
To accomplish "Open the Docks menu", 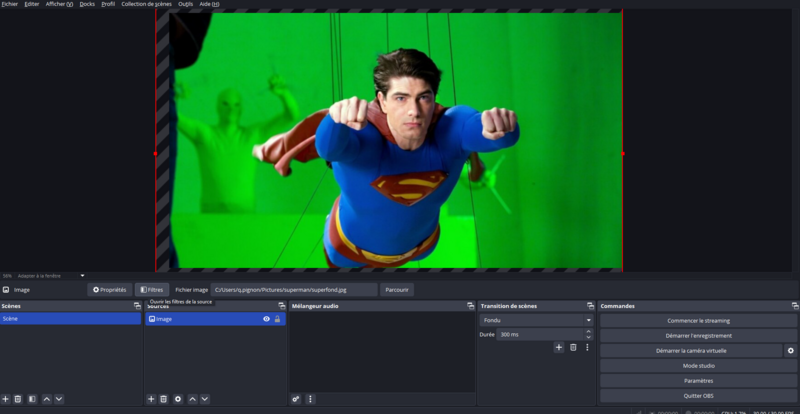I will pyautogui.click(x=87, y=4).
